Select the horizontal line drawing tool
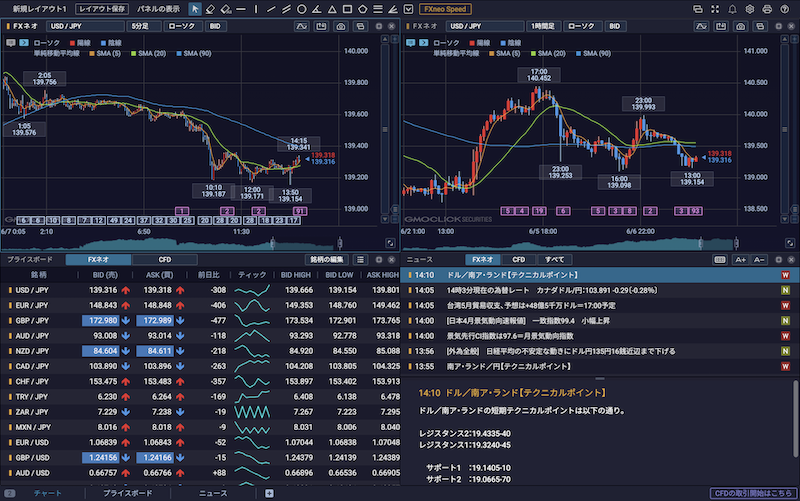Screen dimensions: 800x501 click(241, 9)
